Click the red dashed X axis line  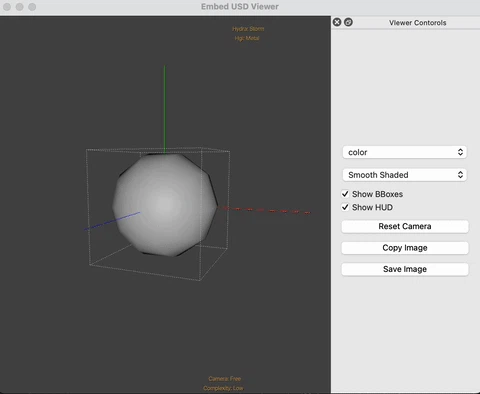(x=265, y=210)
